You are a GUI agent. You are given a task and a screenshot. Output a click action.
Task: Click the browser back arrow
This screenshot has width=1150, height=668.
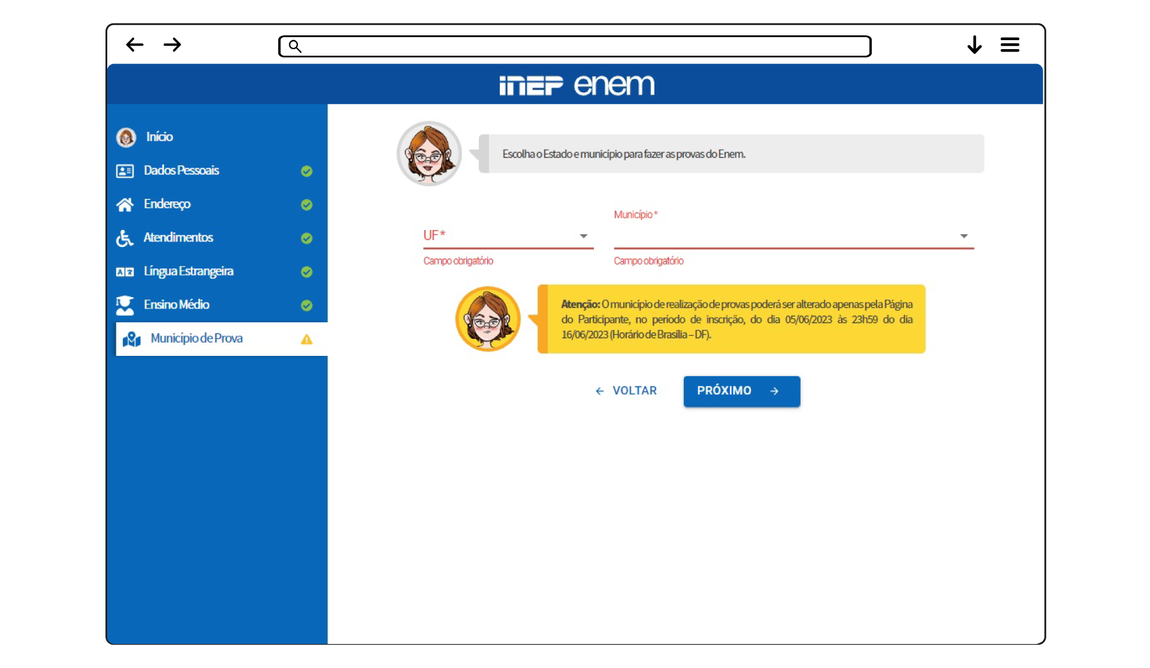[135, 45]
